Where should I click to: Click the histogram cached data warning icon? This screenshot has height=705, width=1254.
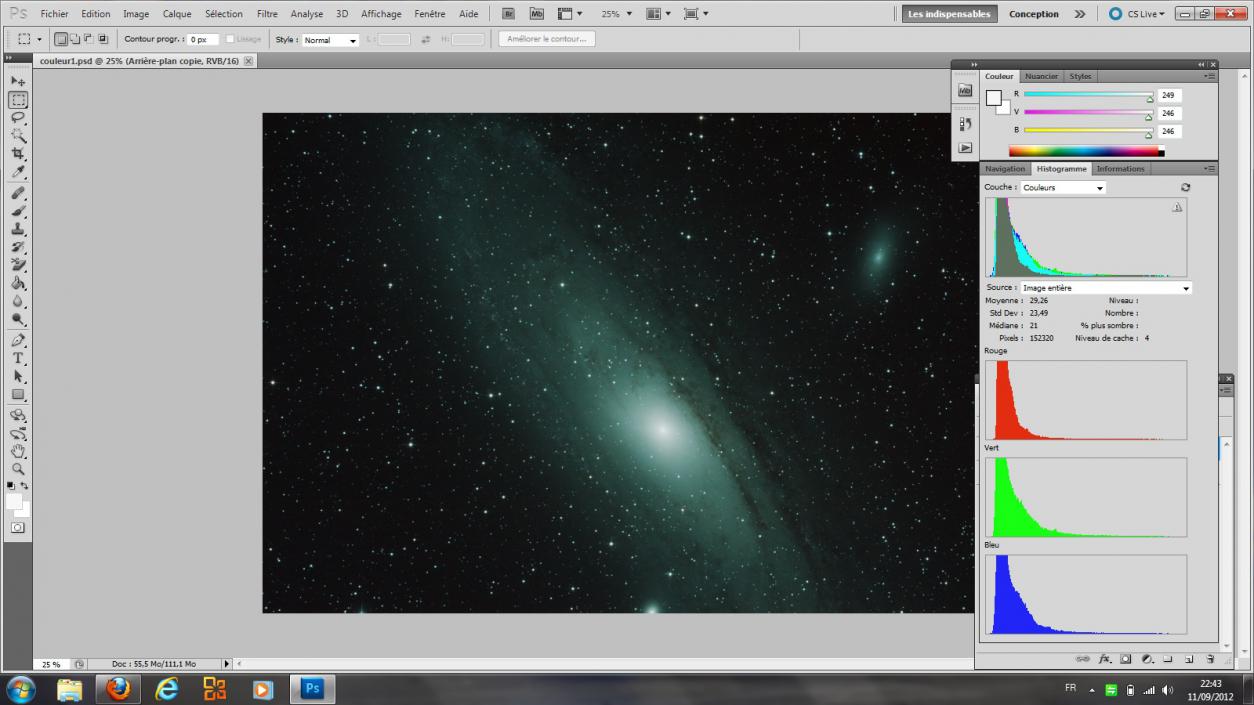pos(1177,207)
